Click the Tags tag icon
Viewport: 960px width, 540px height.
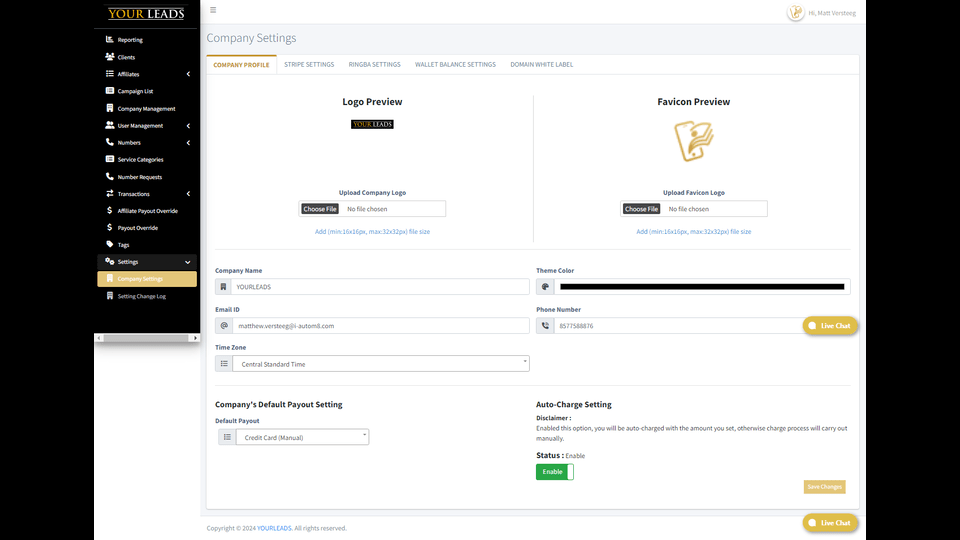[x=110, y=244]
